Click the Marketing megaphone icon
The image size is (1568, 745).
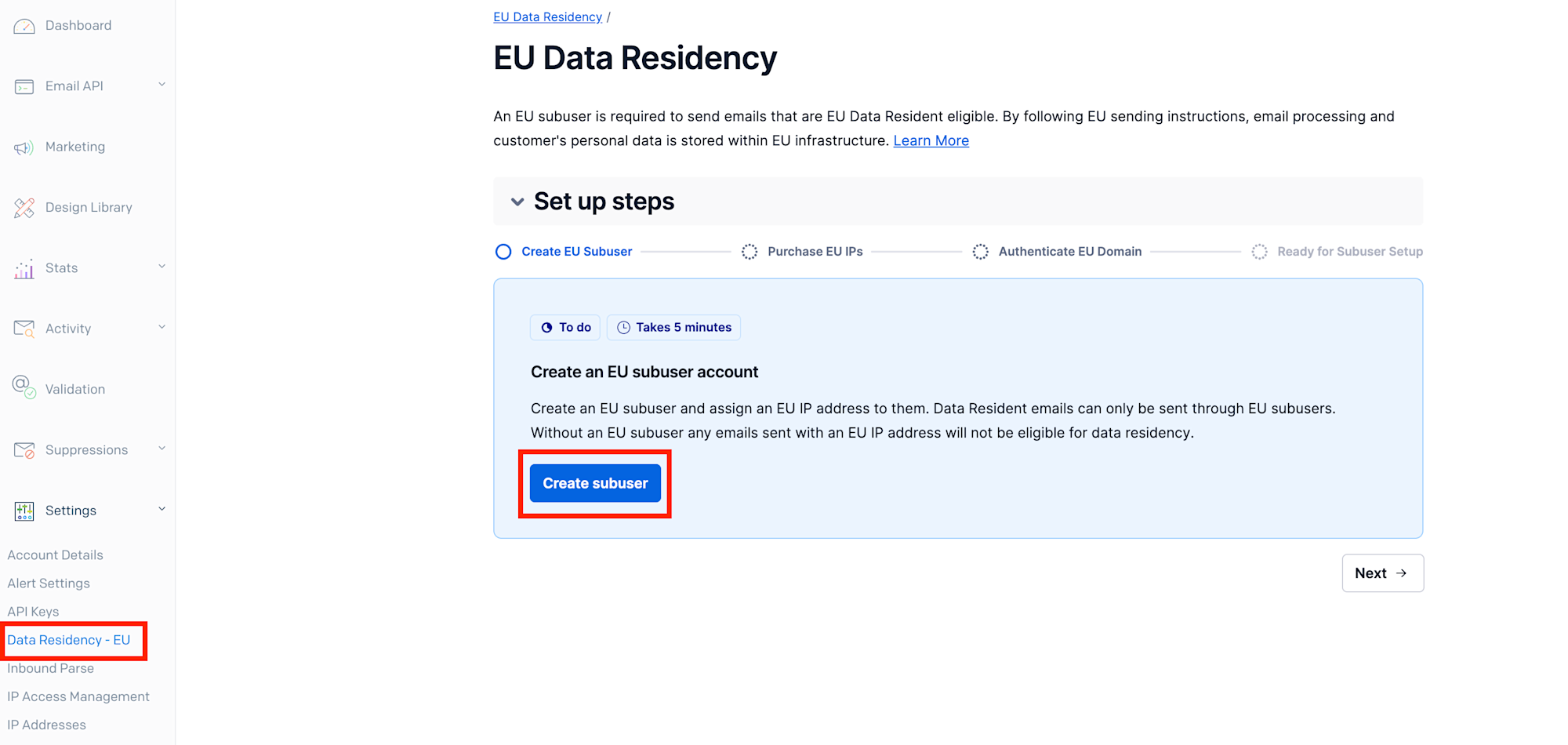(24, 147)
